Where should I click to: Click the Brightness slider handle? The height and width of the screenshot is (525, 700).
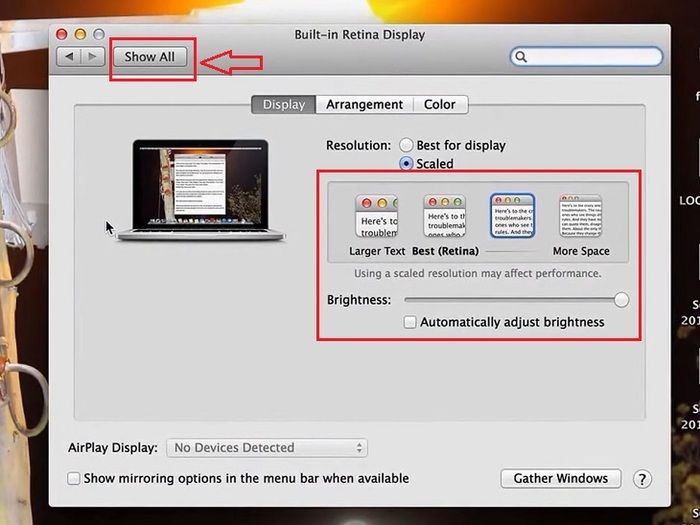click(621, 300)
